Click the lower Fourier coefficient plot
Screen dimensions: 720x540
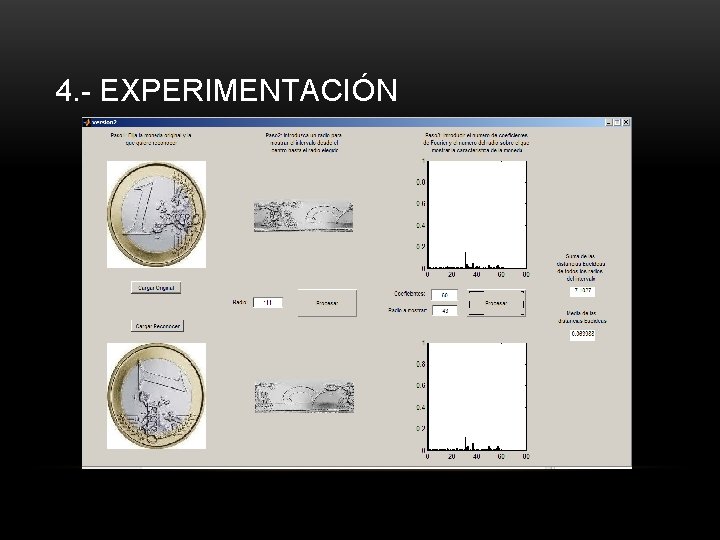pyautogui.click(x=477, y=396)
